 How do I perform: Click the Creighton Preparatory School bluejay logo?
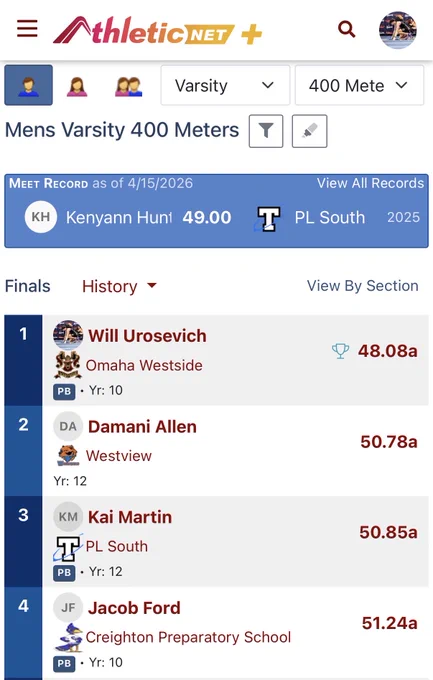[68, 637]
